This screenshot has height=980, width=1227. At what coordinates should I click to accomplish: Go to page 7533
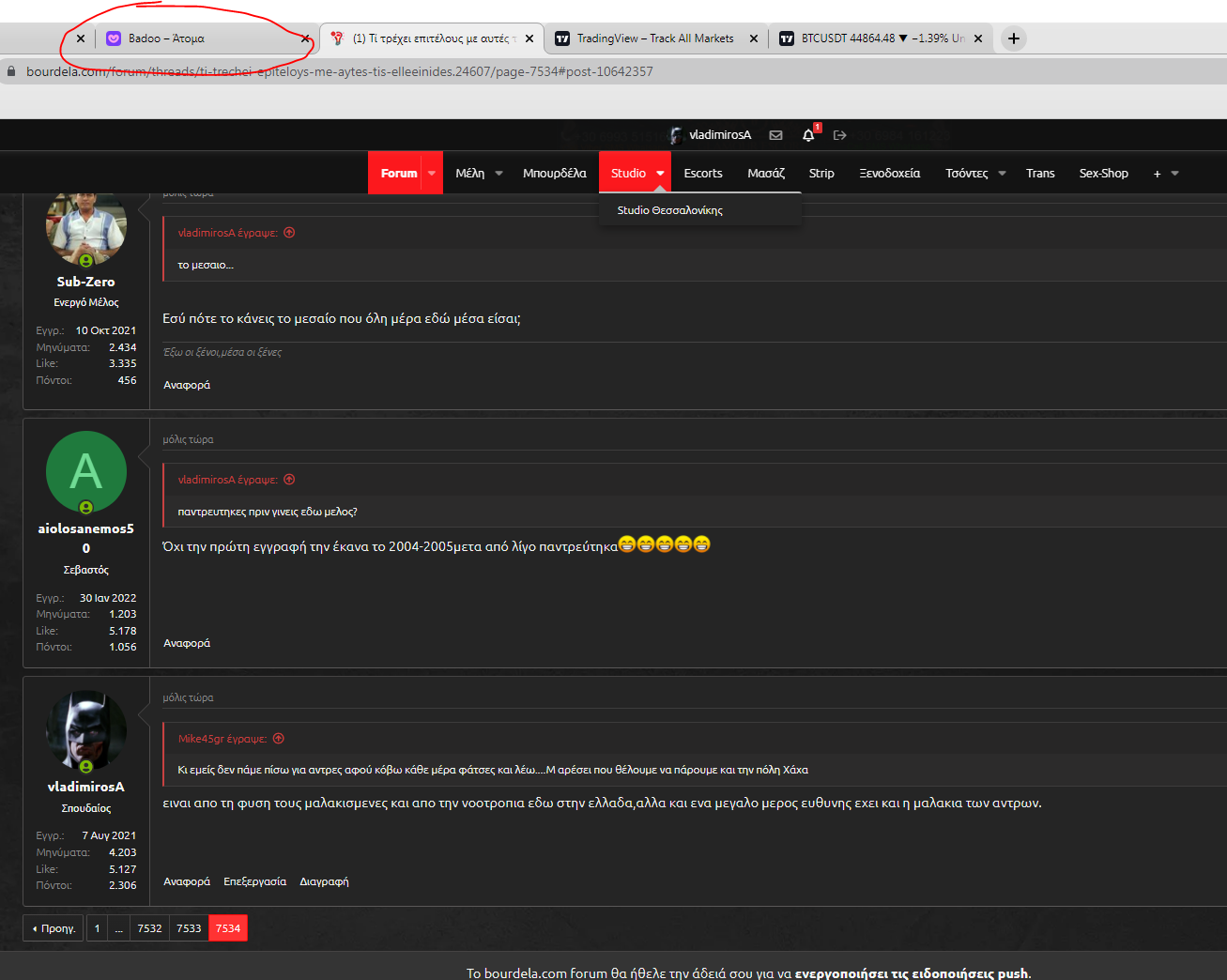[189, 928]
